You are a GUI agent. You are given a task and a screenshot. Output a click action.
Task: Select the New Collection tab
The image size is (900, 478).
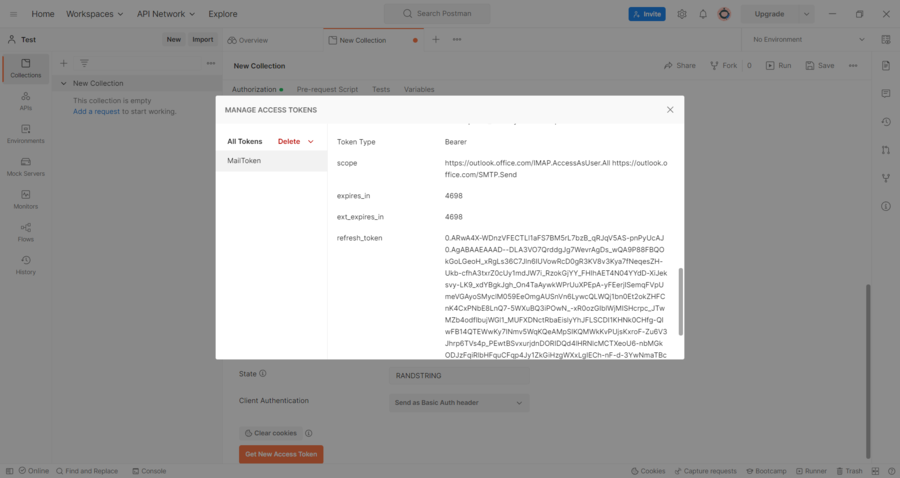click(363, 40)
